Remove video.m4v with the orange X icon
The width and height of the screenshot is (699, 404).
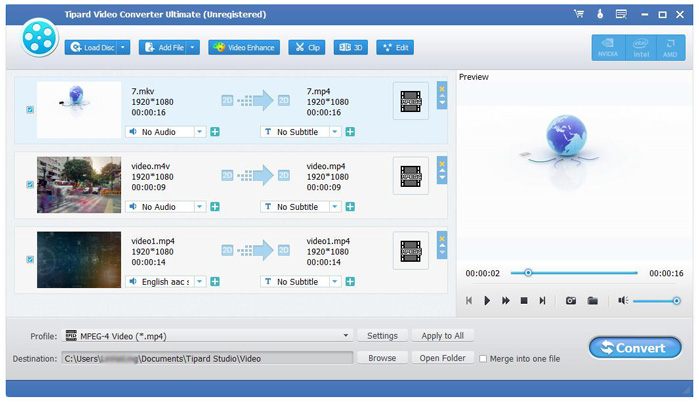pos(442,164)
